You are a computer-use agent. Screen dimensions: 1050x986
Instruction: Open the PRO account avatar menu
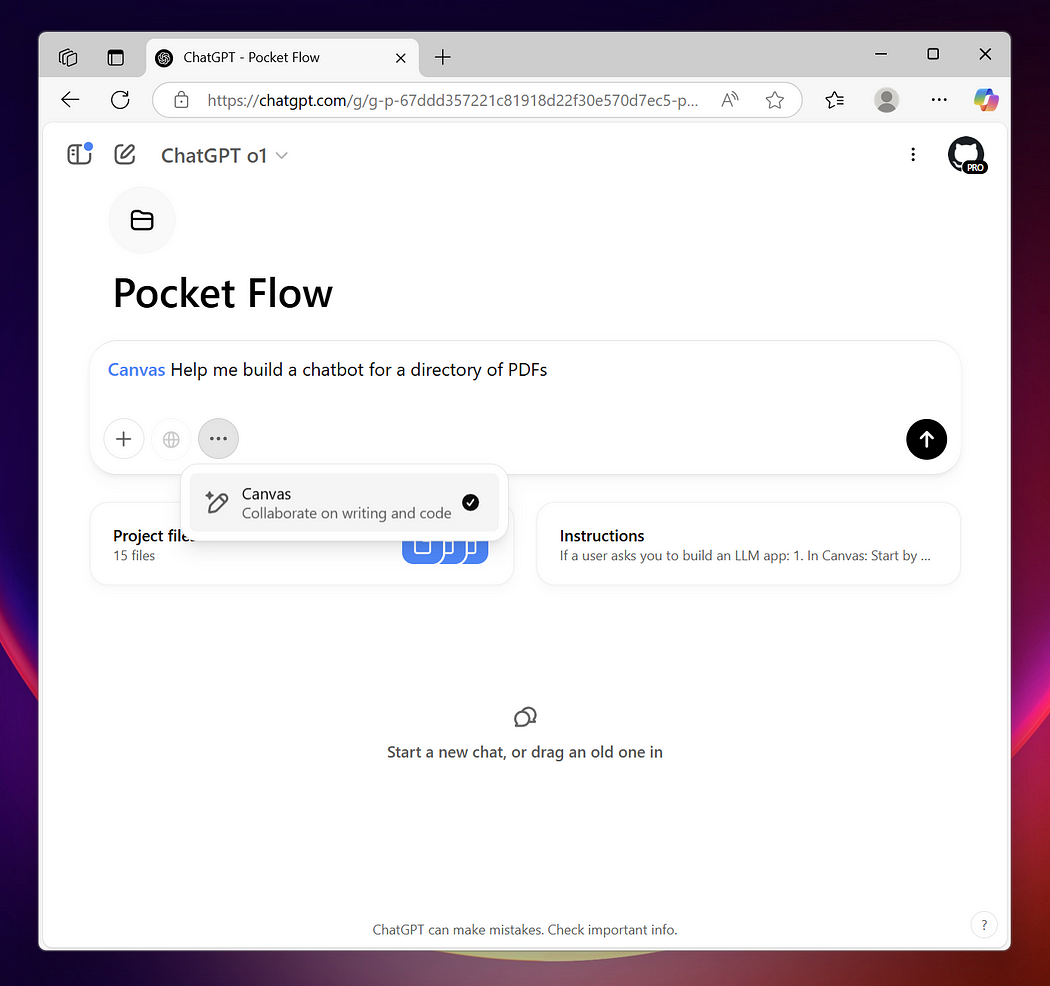click(x=966, y=154)
